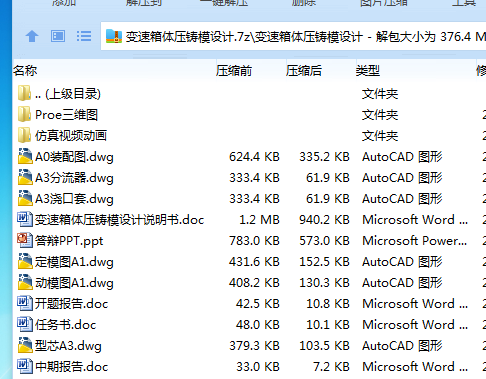Switch to the large icon view button
The width and height of the screenshot is (486, 379).
click(58, 36)
